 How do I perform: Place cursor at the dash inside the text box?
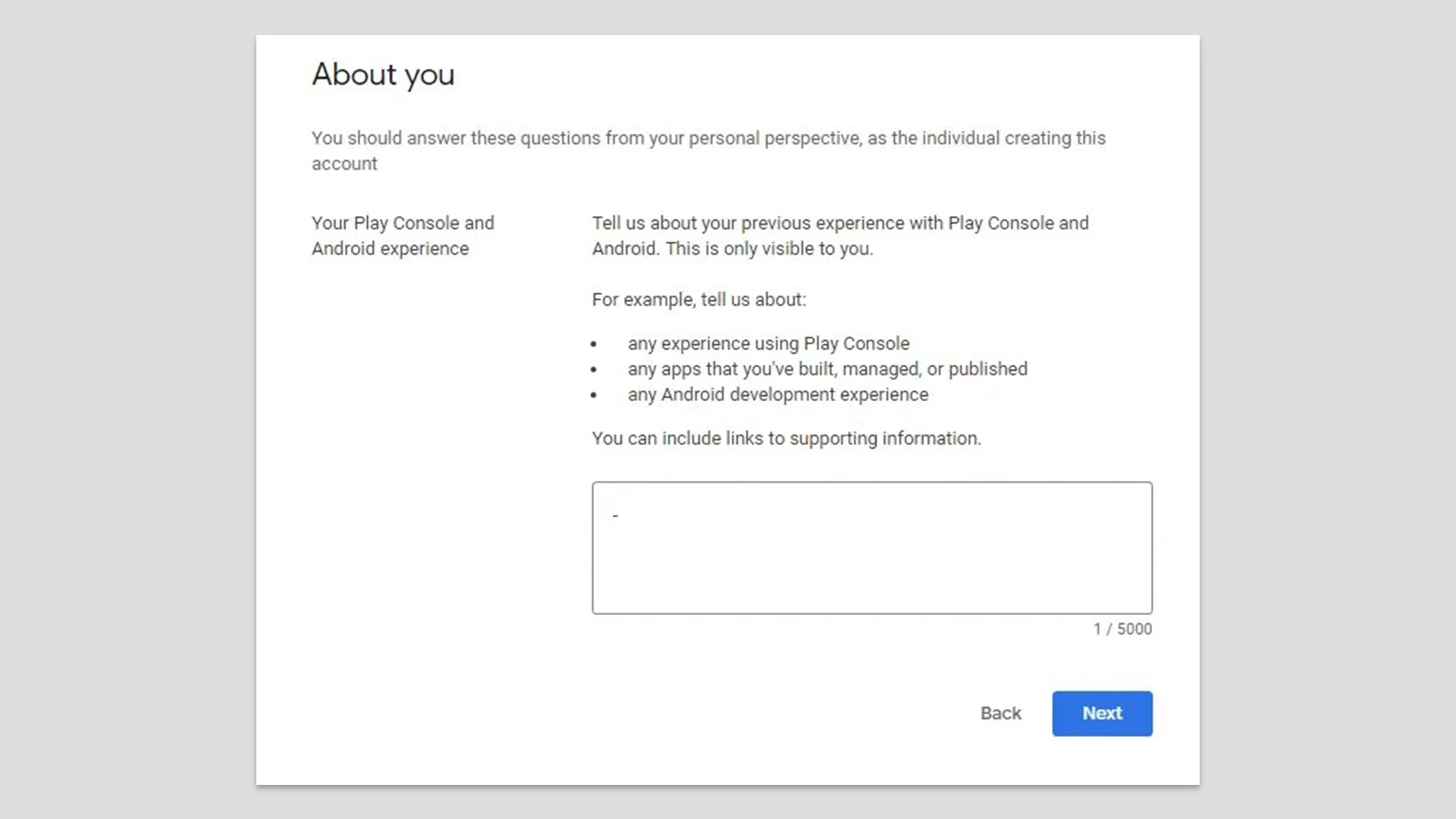point(616,516)
